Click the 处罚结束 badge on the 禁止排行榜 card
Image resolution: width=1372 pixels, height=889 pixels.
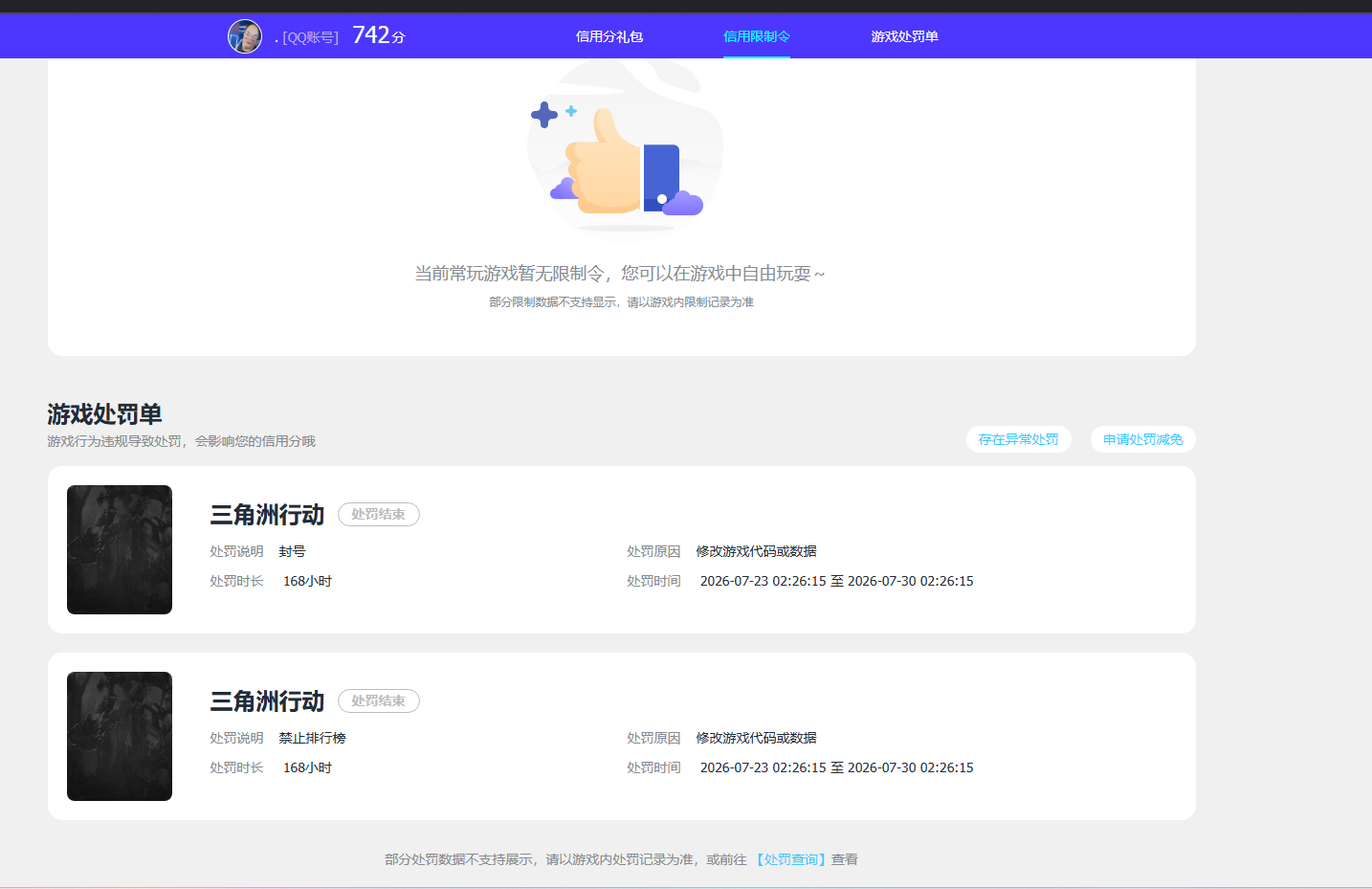click(x=379, y=700)
